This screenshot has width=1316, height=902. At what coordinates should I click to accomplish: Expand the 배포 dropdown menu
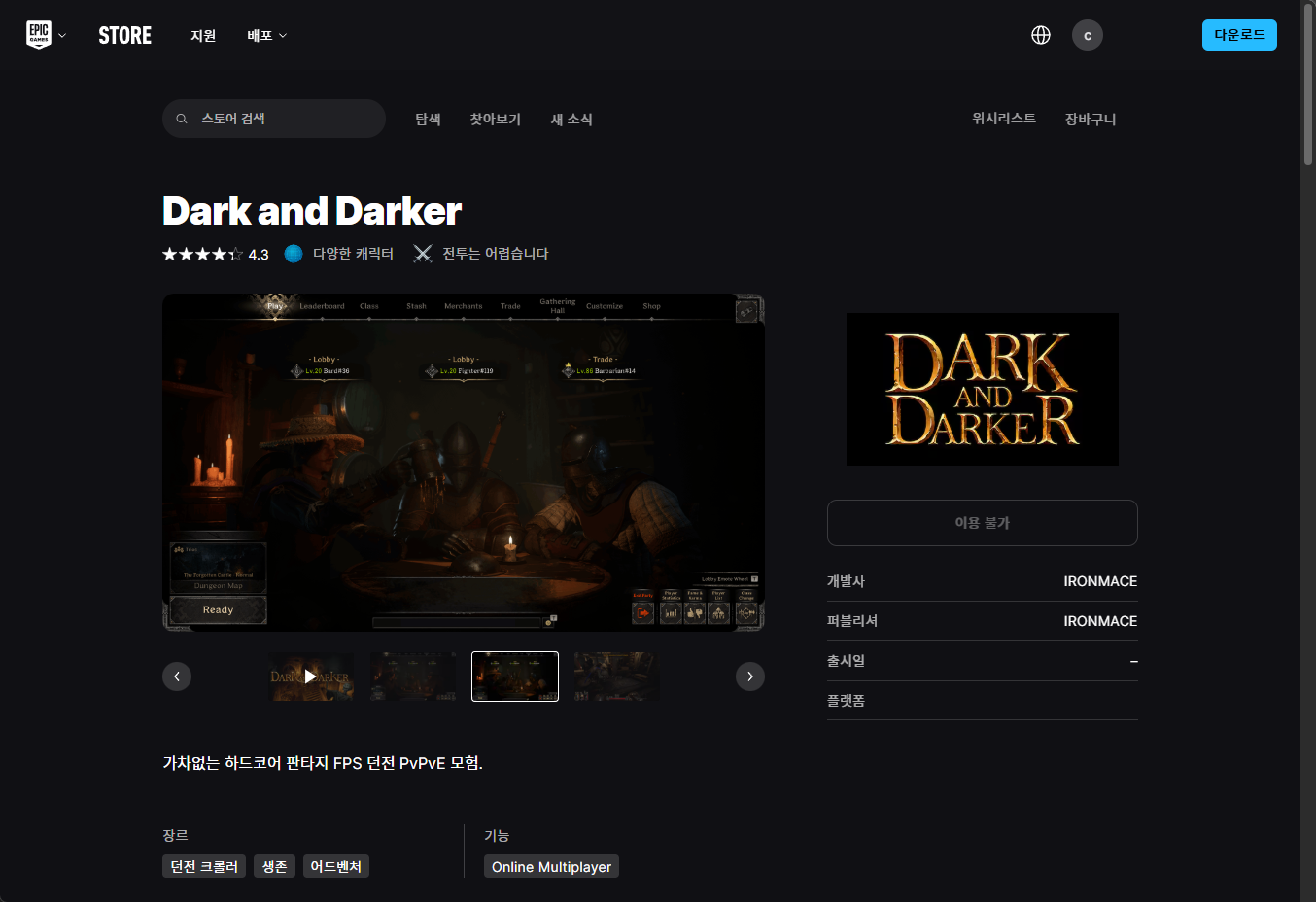pyautogui.click(x=267, y=36)
